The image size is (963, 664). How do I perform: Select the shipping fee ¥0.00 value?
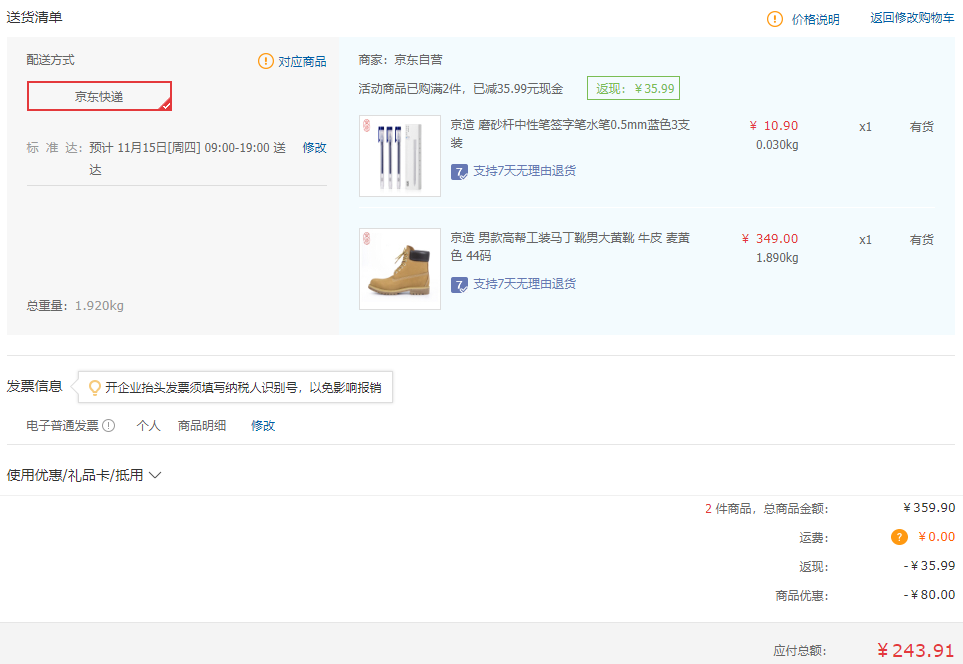937,537
